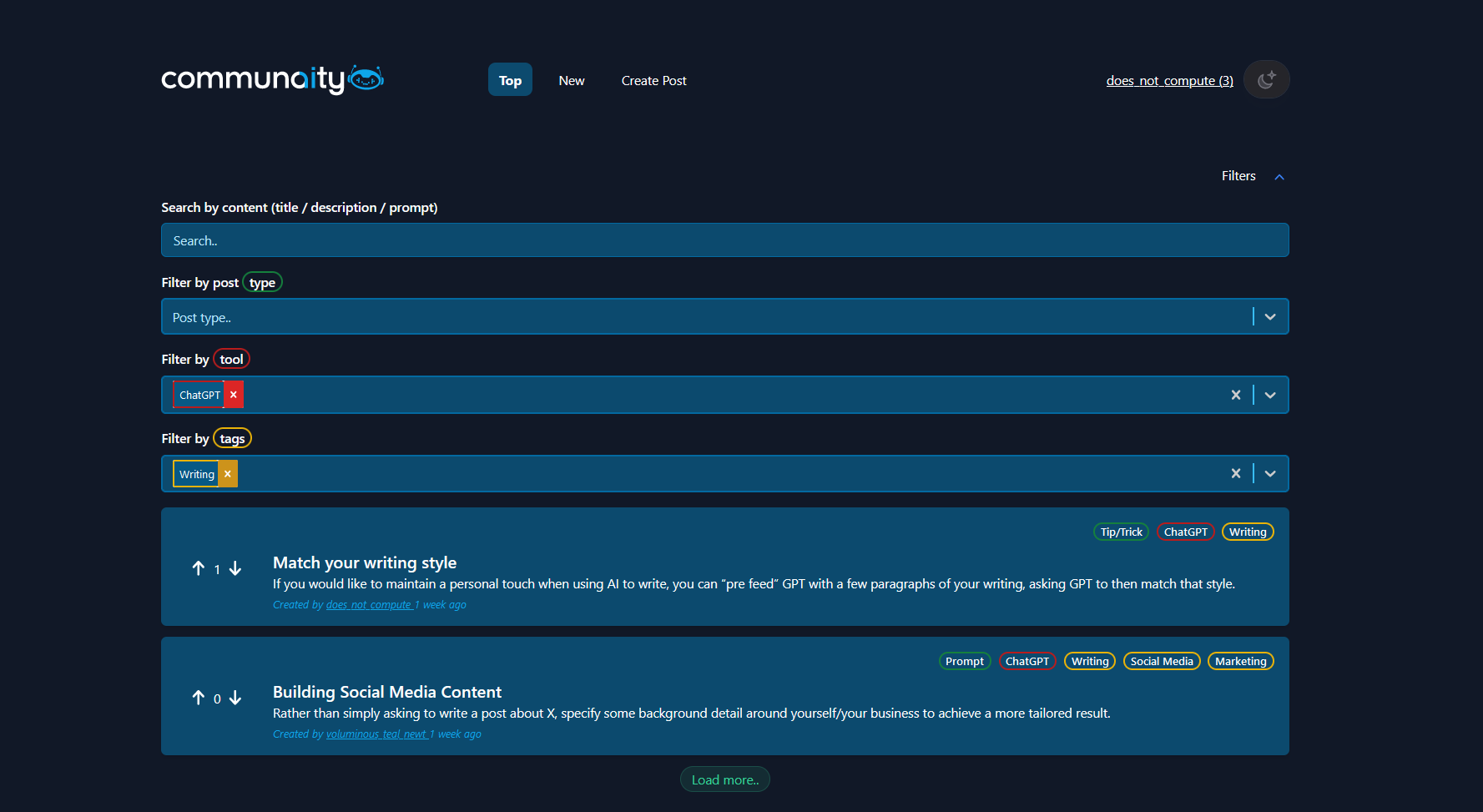Expand the tool filter dropdown
Screen dimensions: 1483x812
[1270, 395]
